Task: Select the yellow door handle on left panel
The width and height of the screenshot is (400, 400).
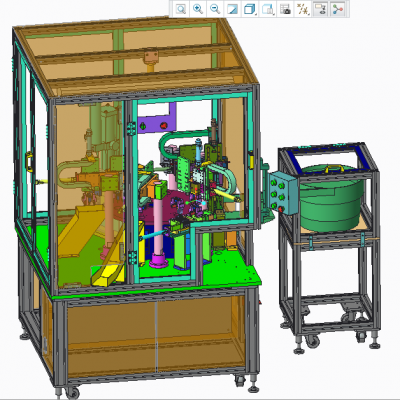Action: tap(29, 162)
